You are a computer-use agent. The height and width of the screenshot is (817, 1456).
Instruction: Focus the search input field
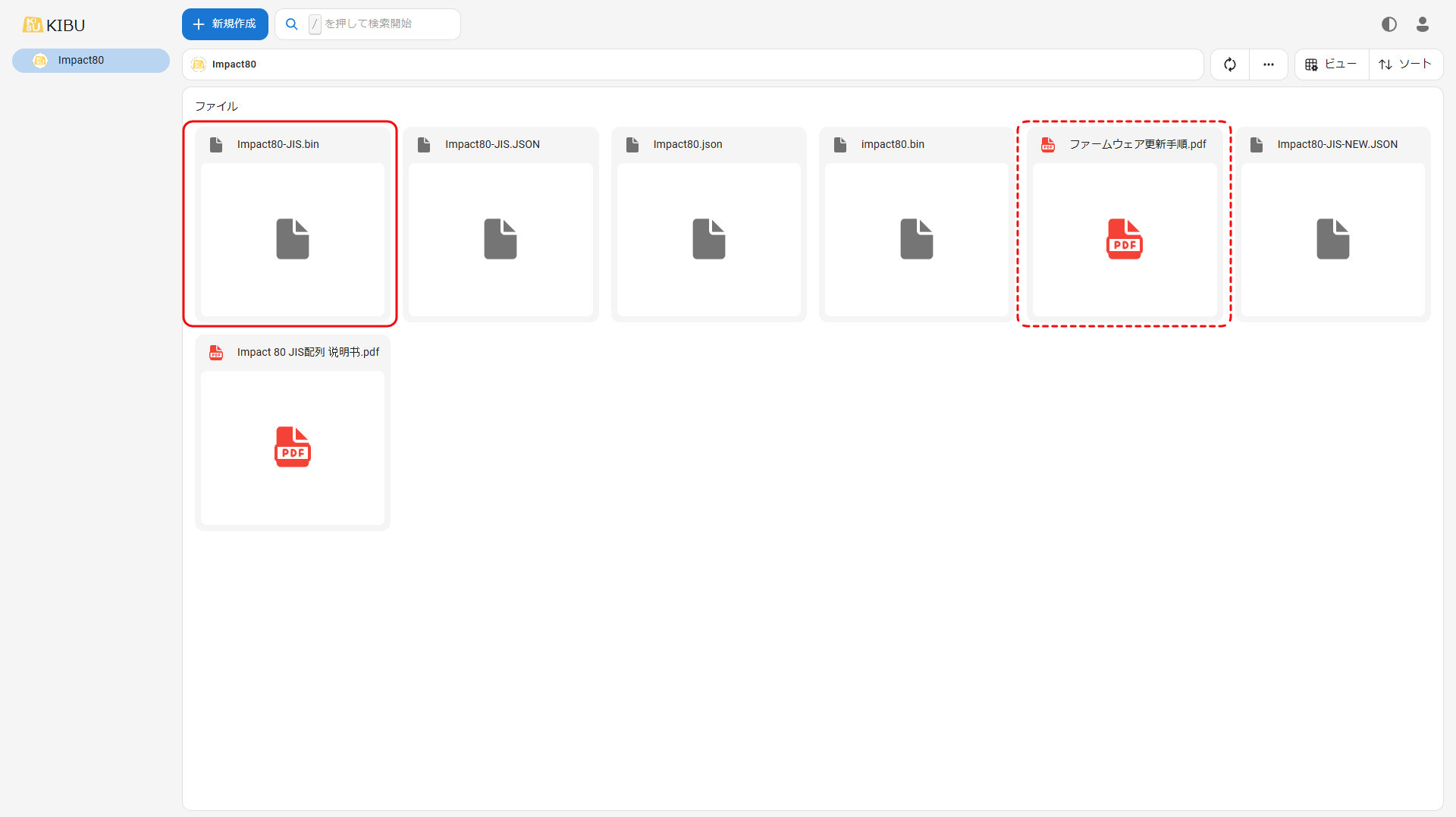(387, 24)
